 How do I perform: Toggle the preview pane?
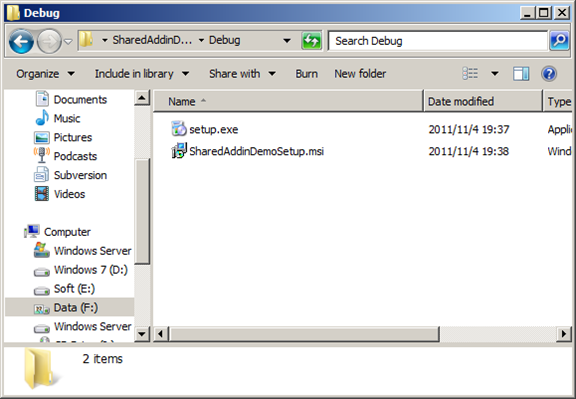[x=521, y=74]
